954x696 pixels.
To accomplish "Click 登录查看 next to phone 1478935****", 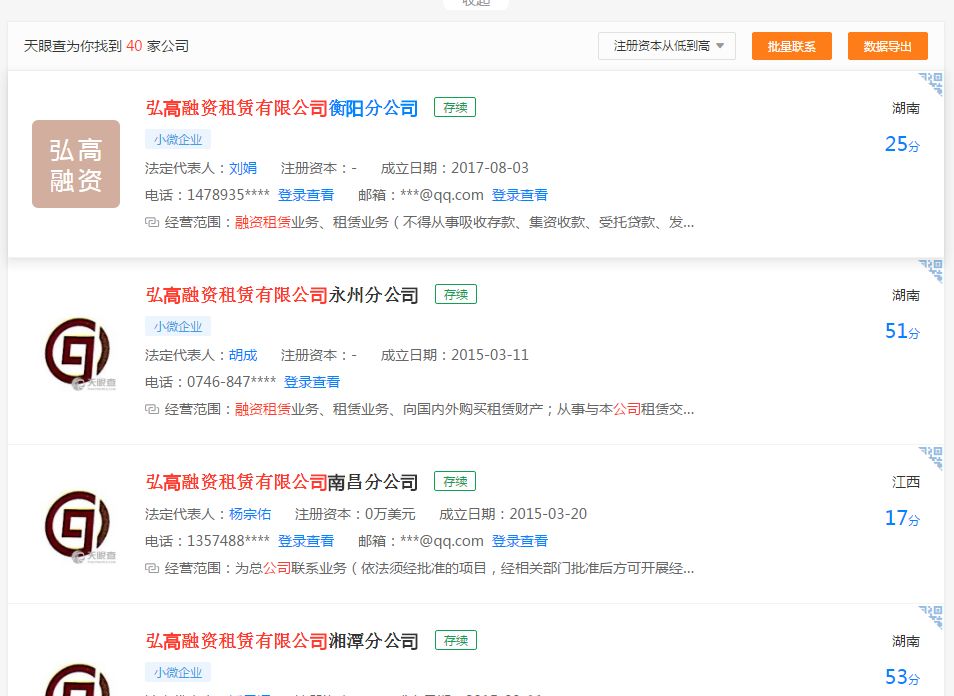I will (x=306, y=195).
